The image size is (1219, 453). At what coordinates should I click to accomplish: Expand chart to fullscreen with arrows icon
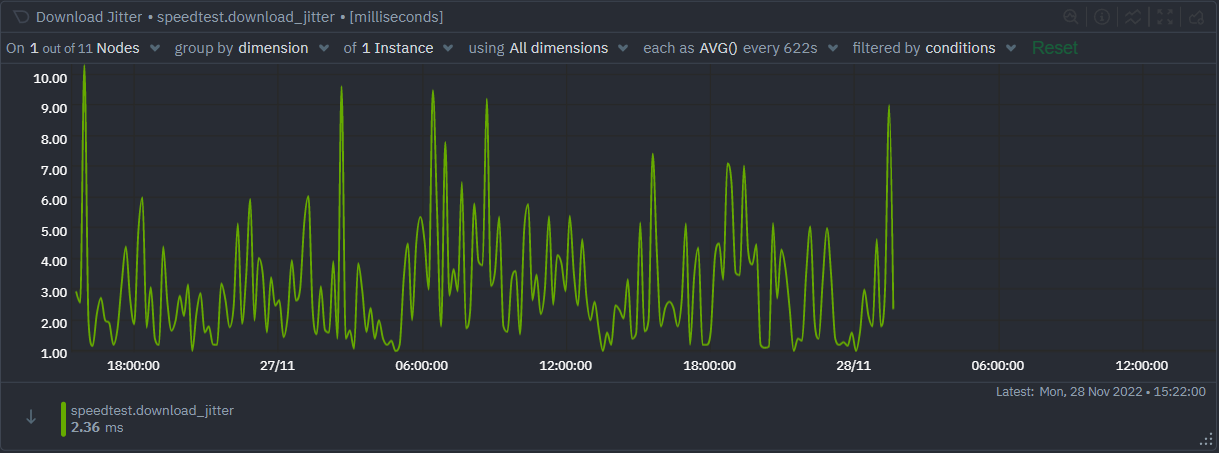(x=1165, y=17)
